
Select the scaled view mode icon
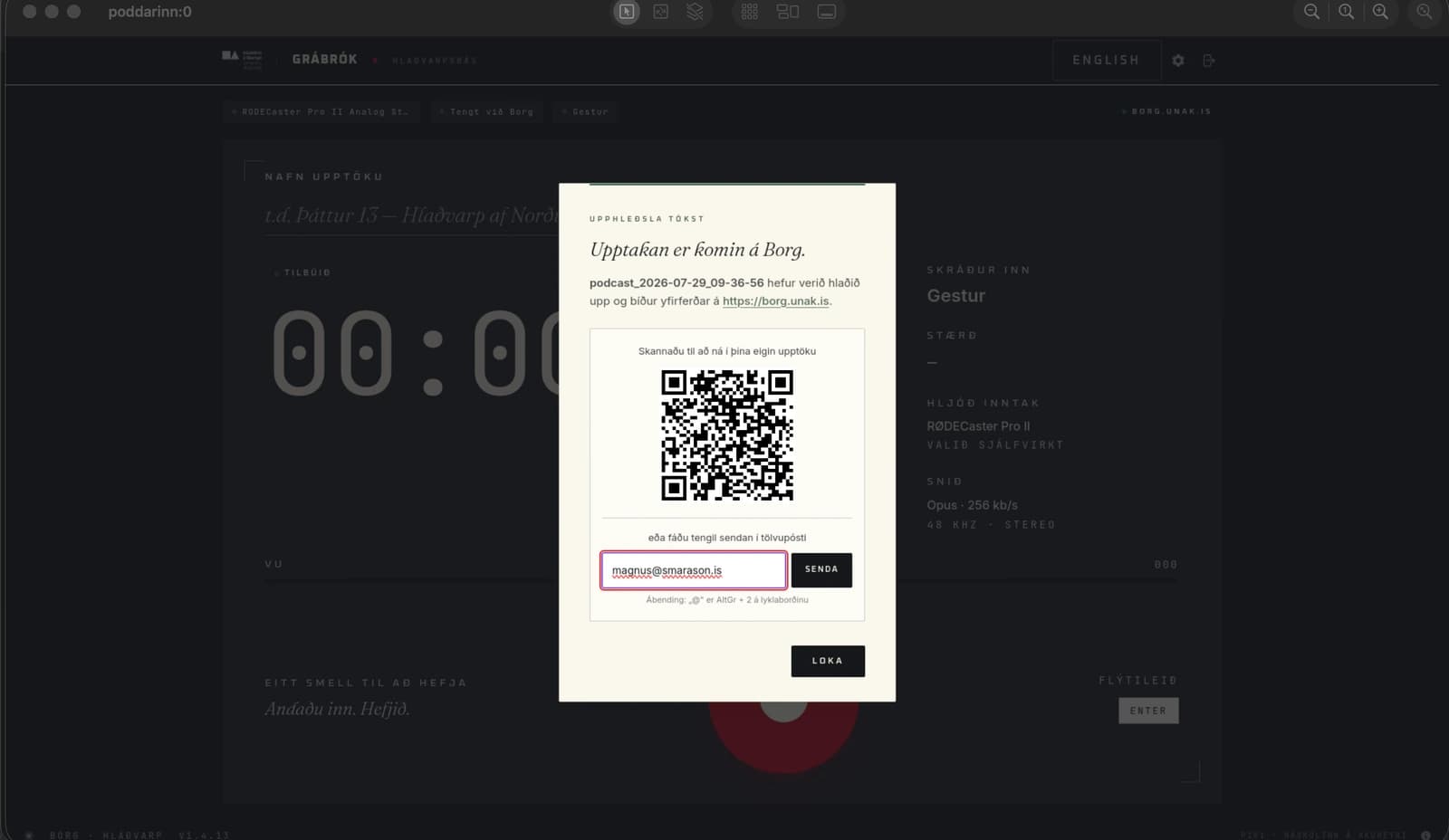tap(661, 12)
